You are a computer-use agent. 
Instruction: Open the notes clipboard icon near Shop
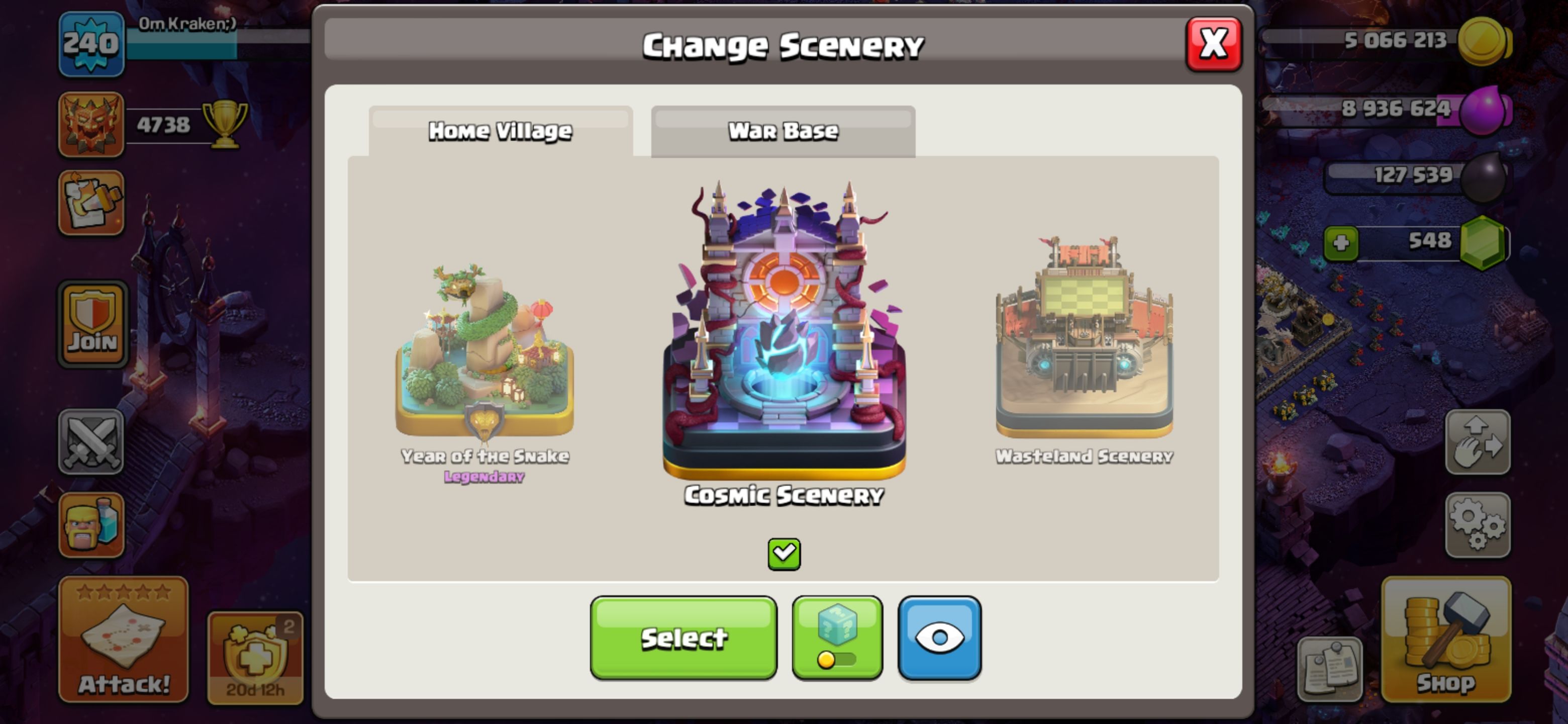point(1329,669)
